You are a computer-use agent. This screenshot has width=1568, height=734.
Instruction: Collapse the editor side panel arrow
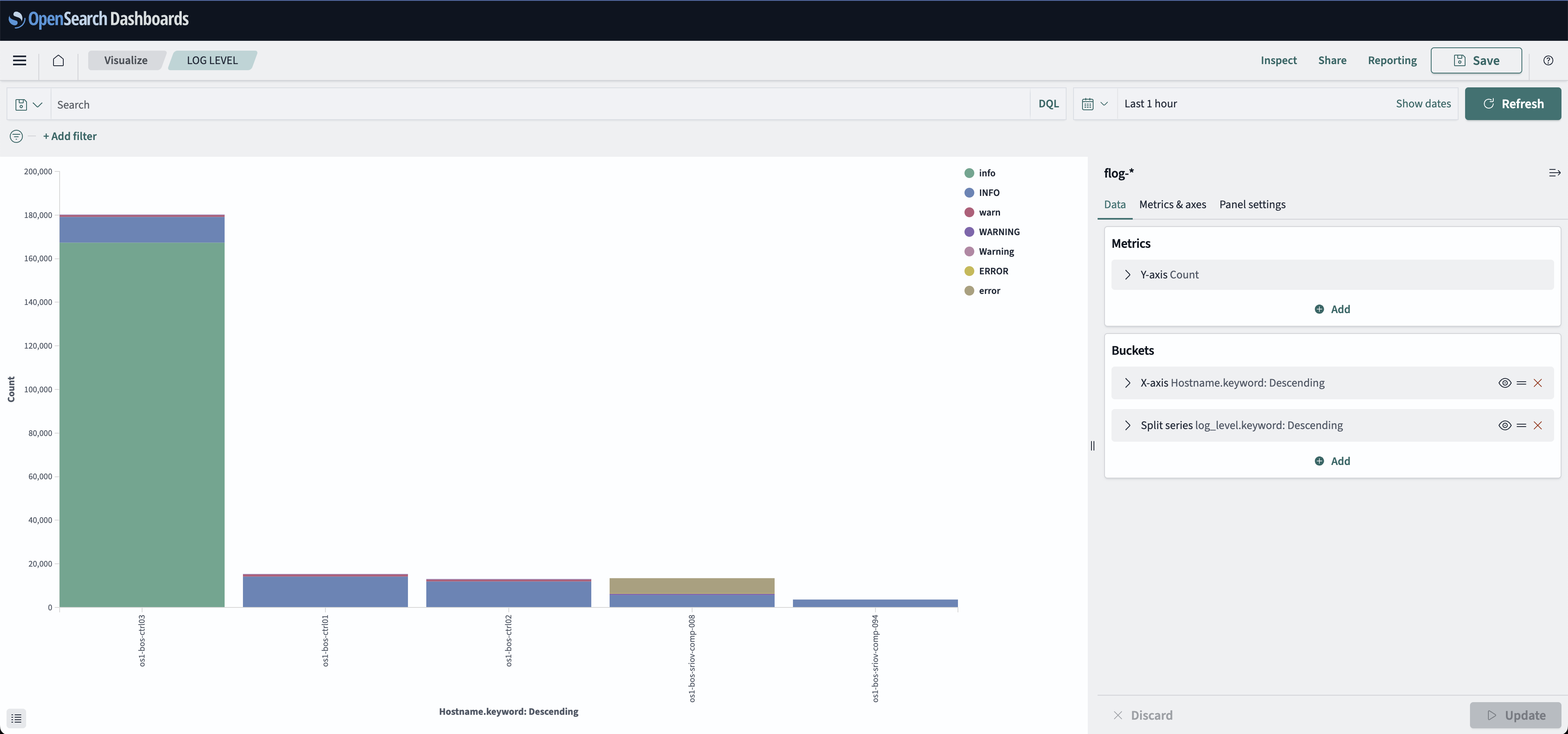[1555, 173]
